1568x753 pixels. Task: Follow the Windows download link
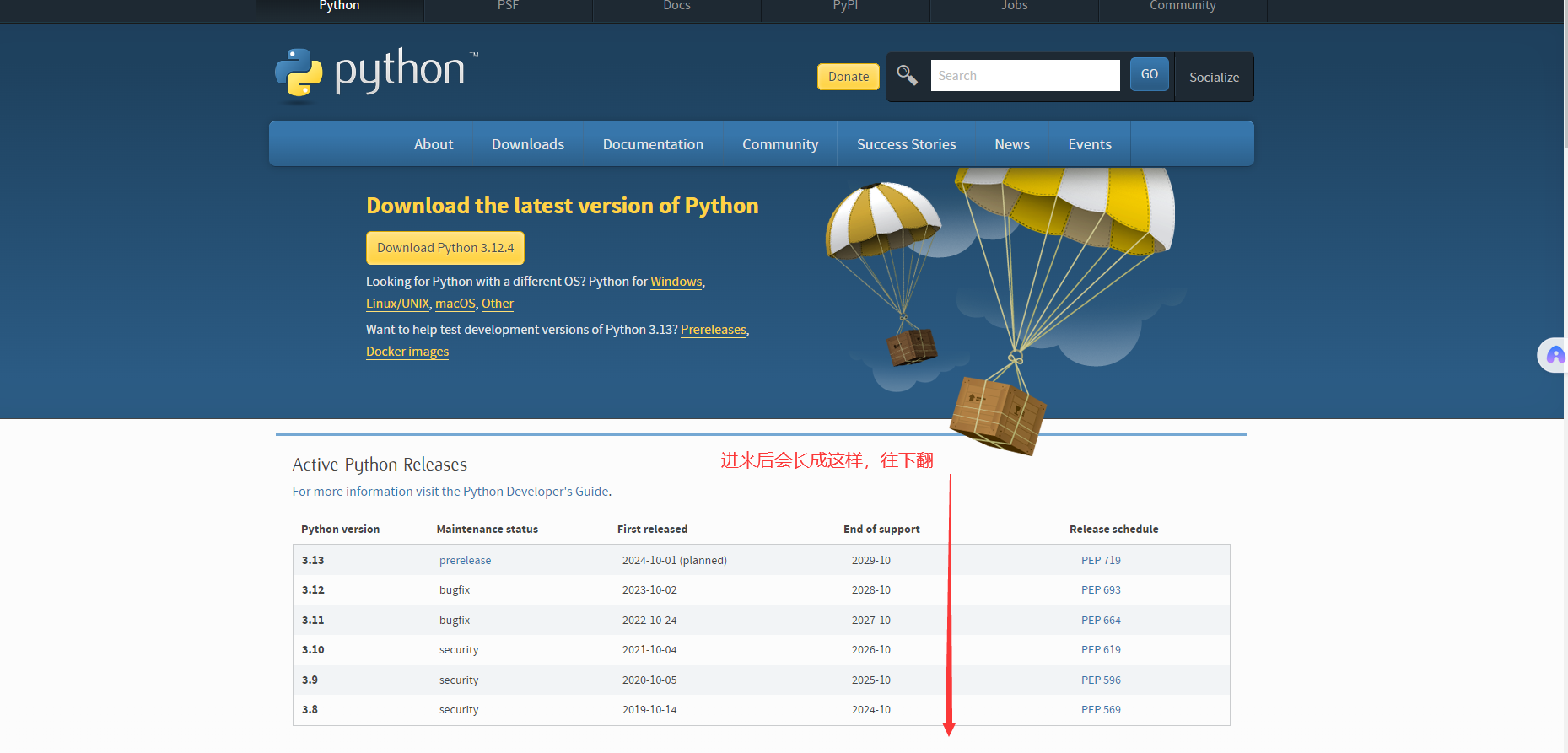(676, 282)
